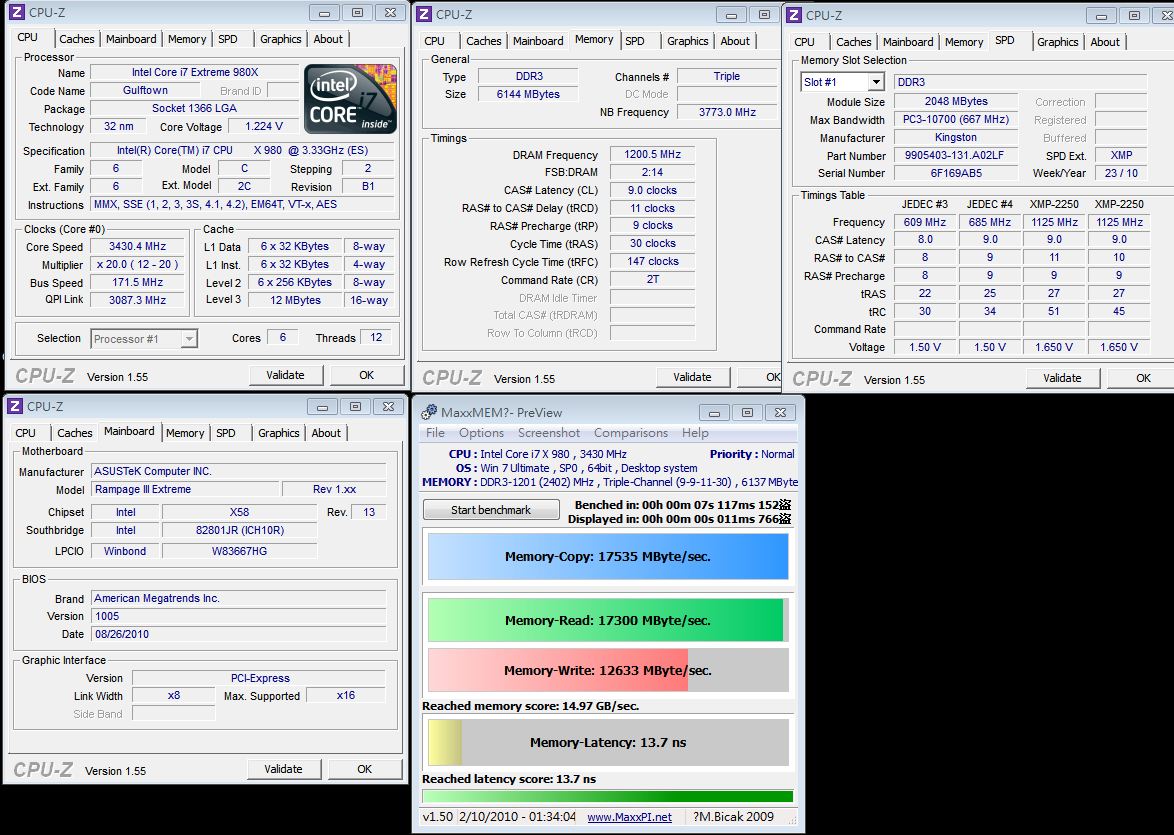This screenshot has width=1174, height=835.
Task: Click Validate in the CPU tab window
Action: point(285,375)
